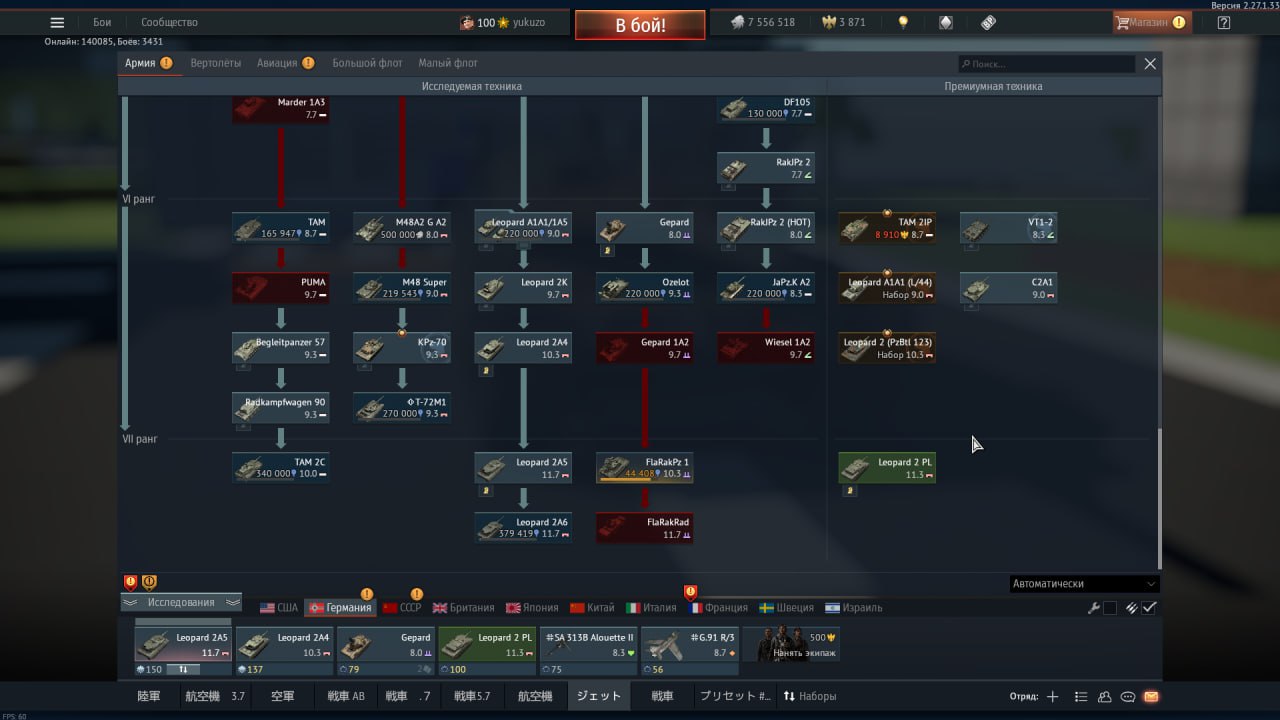Toggle the checked box at far right
1280x720 pixels.
pyautogui.click(x=1150, y=608)
